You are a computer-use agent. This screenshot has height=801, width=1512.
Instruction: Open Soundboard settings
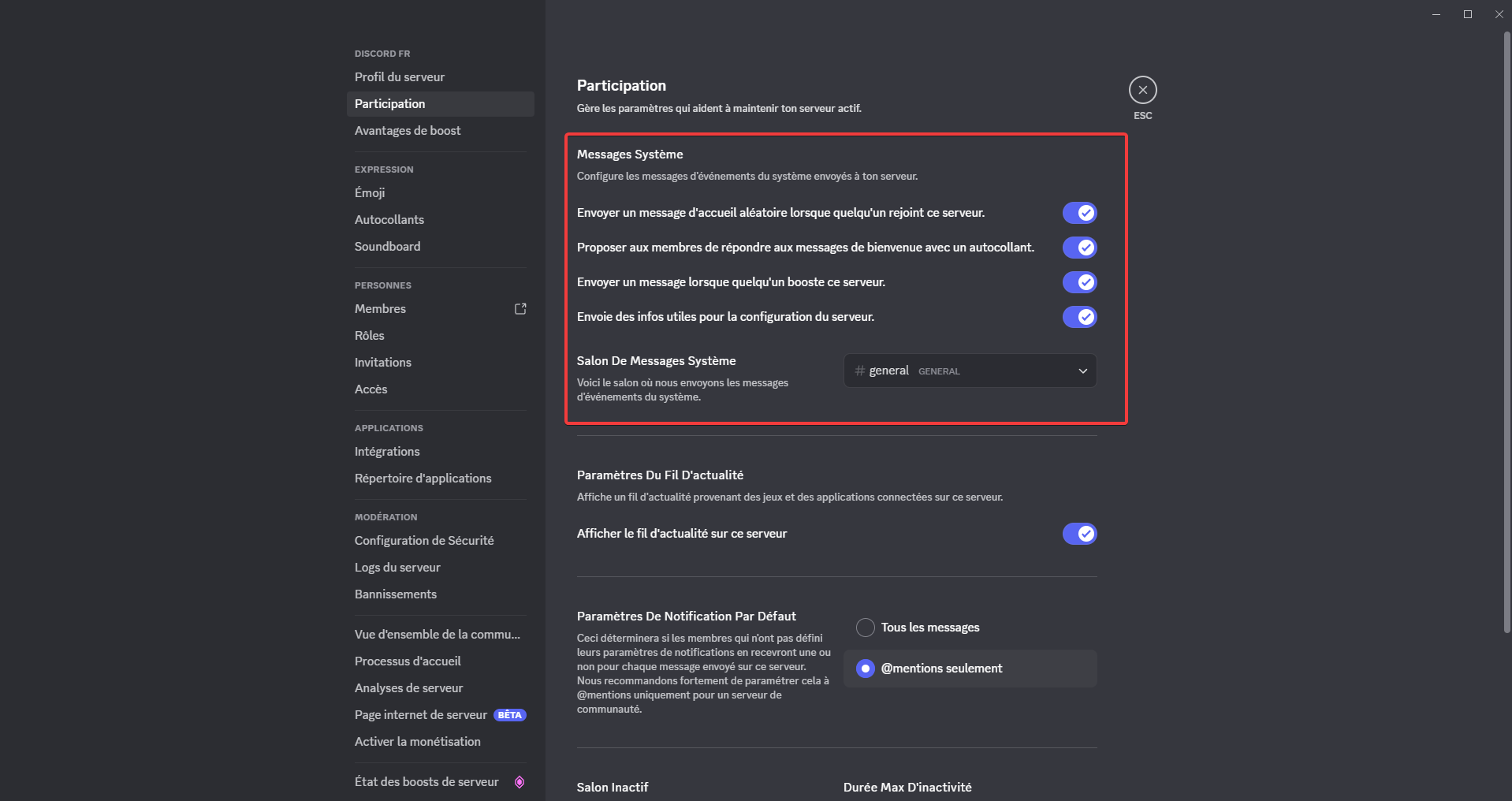click(387, 246)
